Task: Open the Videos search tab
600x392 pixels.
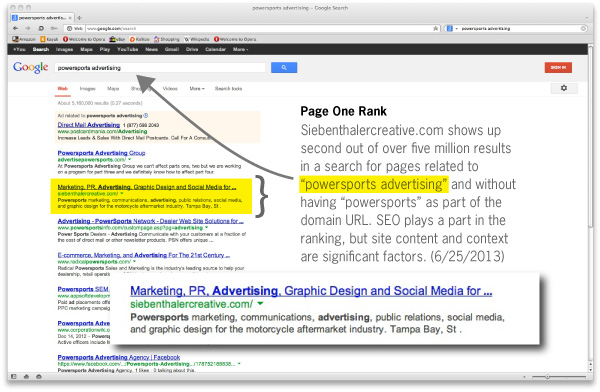Action: pyautogui.click(x=170, y=88)
